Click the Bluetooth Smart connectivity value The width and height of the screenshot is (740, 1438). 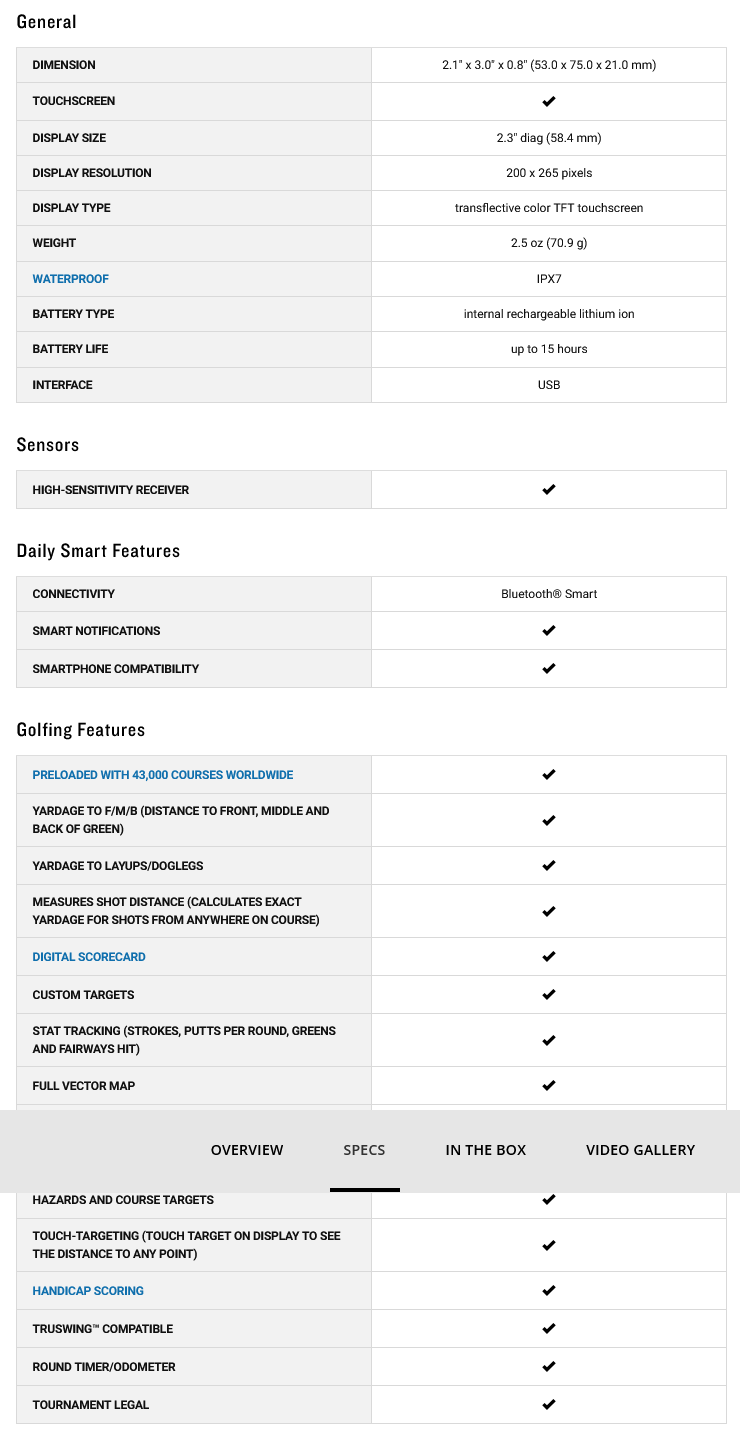point(549,594)
